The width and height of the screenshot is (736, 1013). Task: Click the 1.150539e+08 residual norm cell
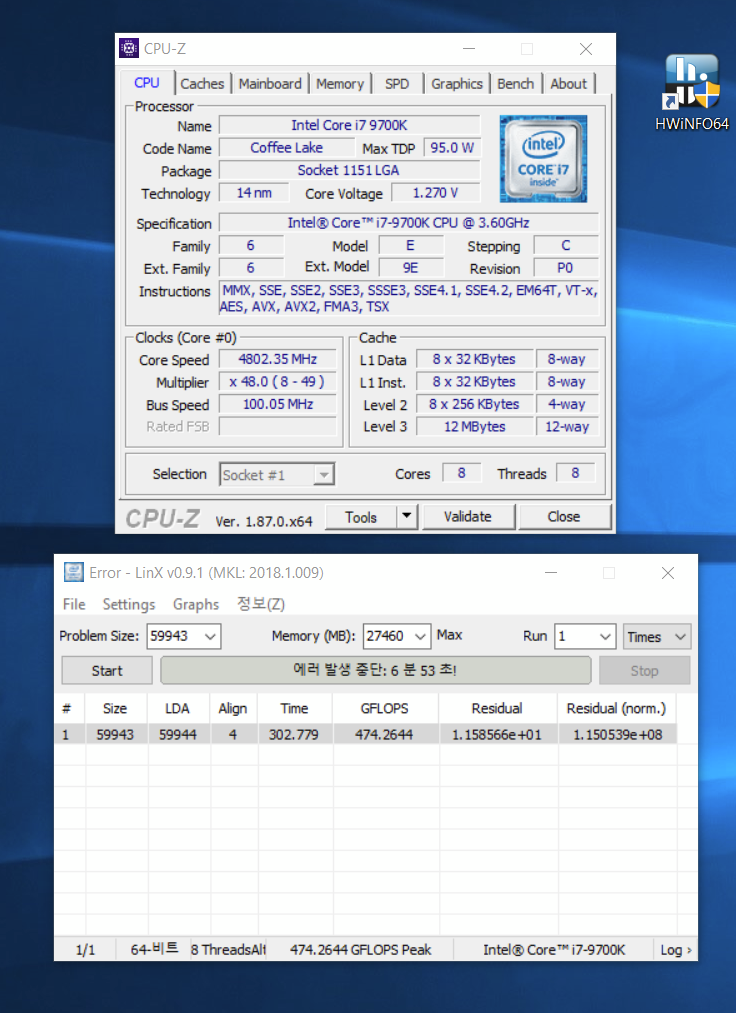point(617,735)
